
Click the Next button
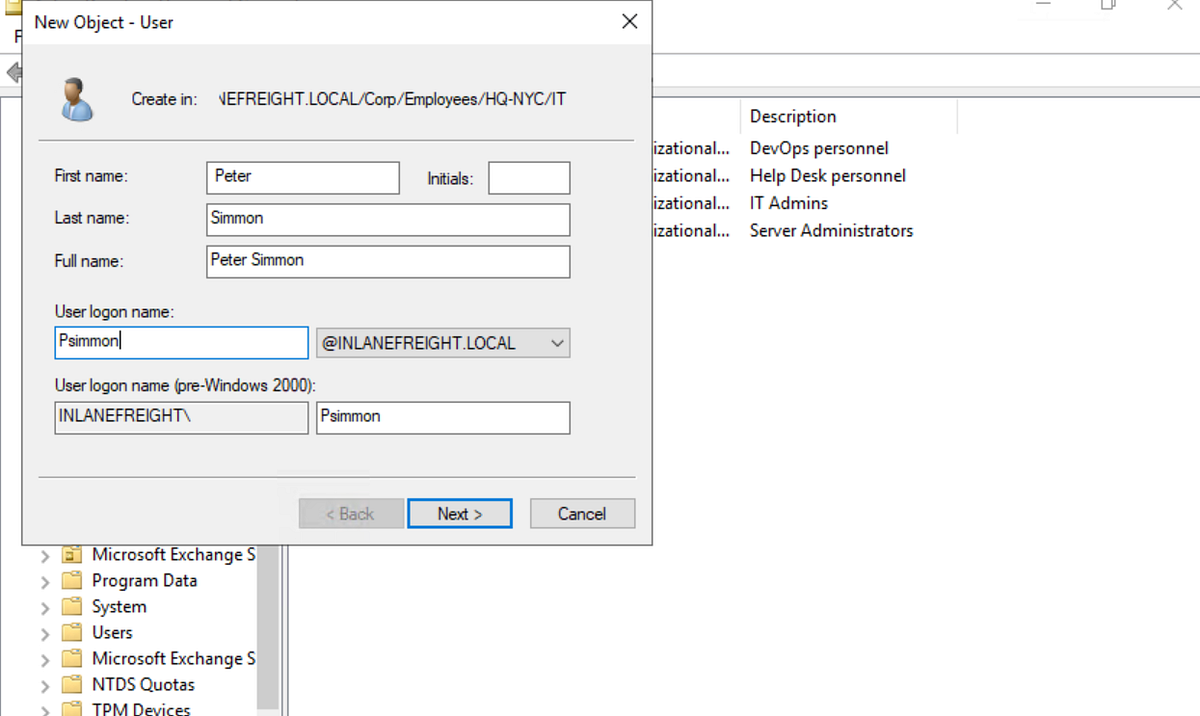[459, 513]
